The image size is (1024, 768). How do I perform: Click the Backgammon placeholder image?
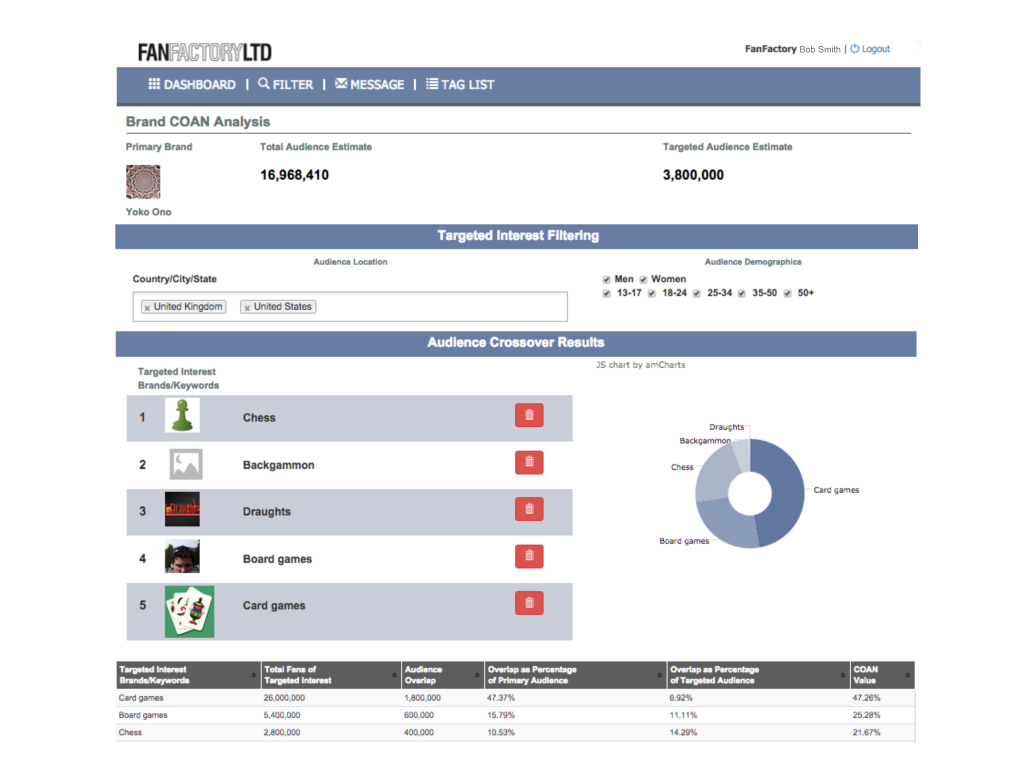pyautogui.click(x=186, y=464)
